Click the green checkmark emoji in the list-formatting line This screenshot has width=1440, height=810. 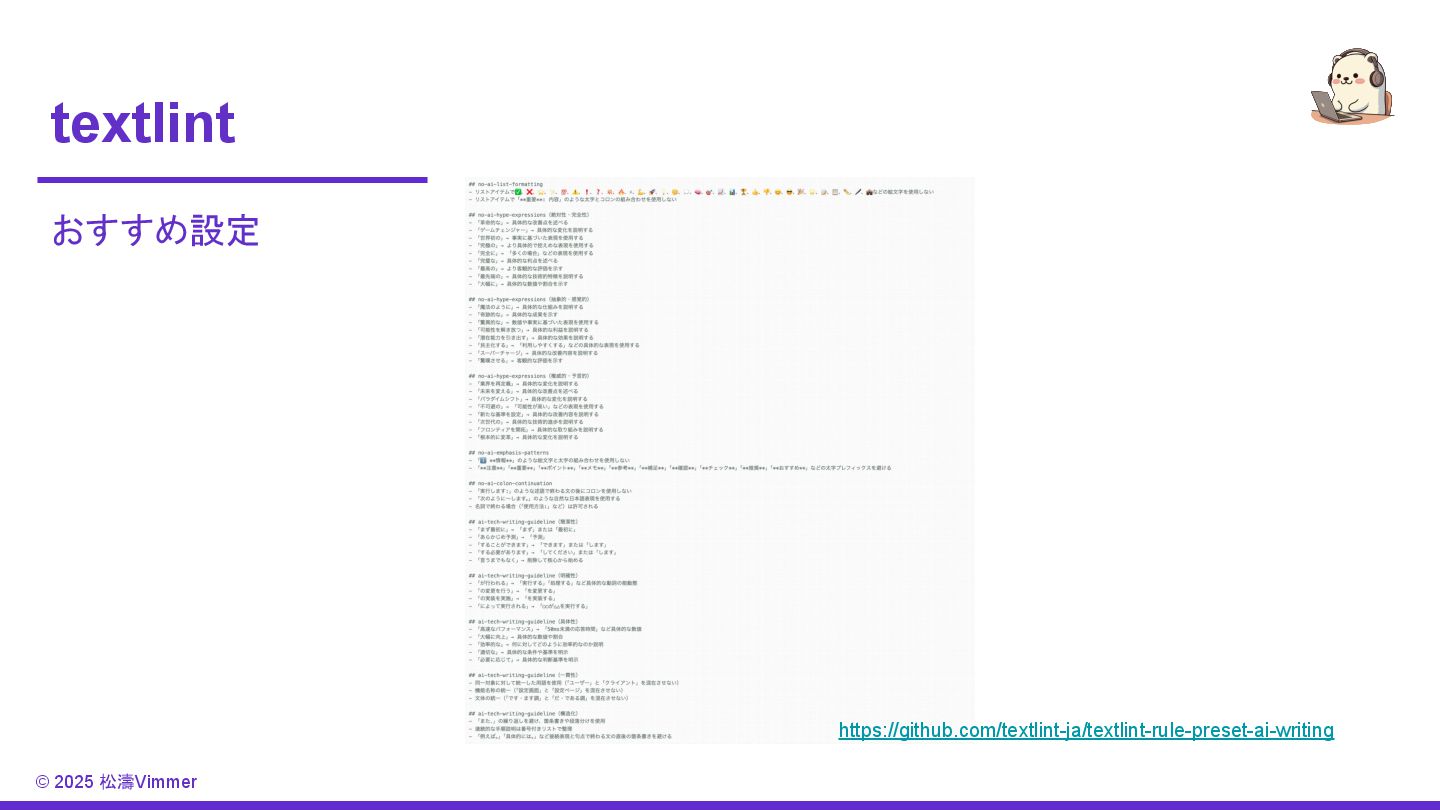pyautogui.click(x=518, y=192)
